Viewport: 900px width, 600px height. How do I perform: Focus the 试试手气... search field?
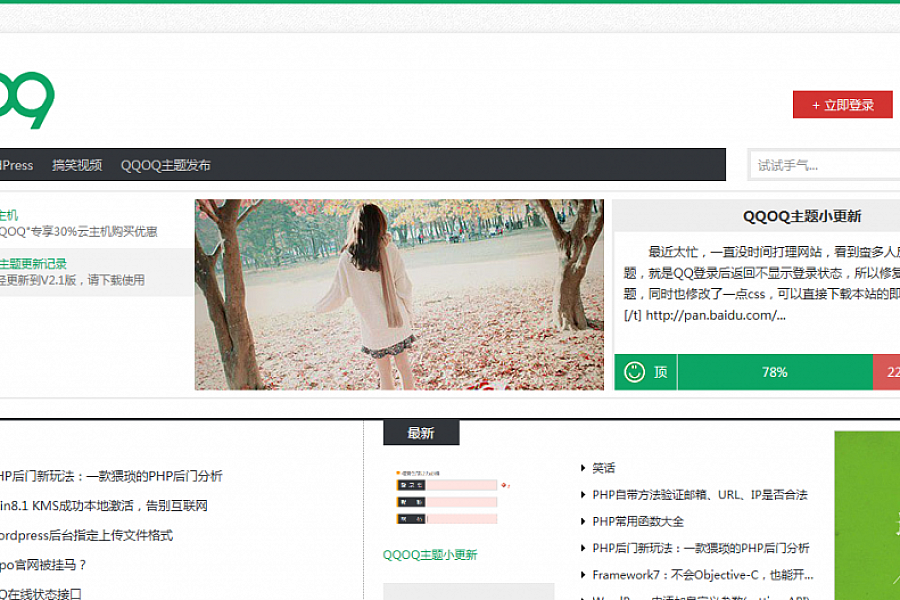pyautogui.click(x=825, y=165)
